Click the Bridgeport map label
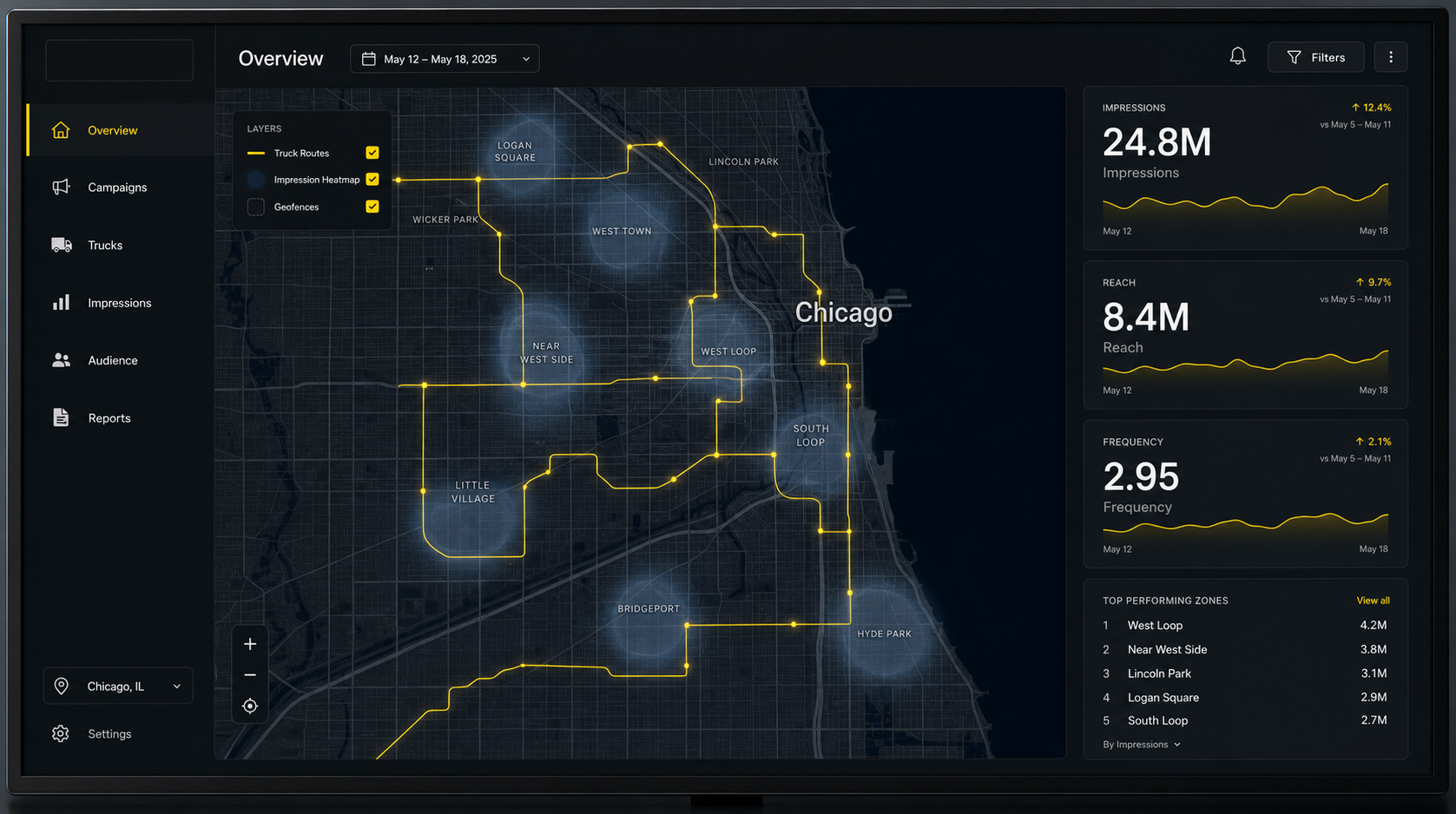1456x814 pixels. (x=649, y=609)
